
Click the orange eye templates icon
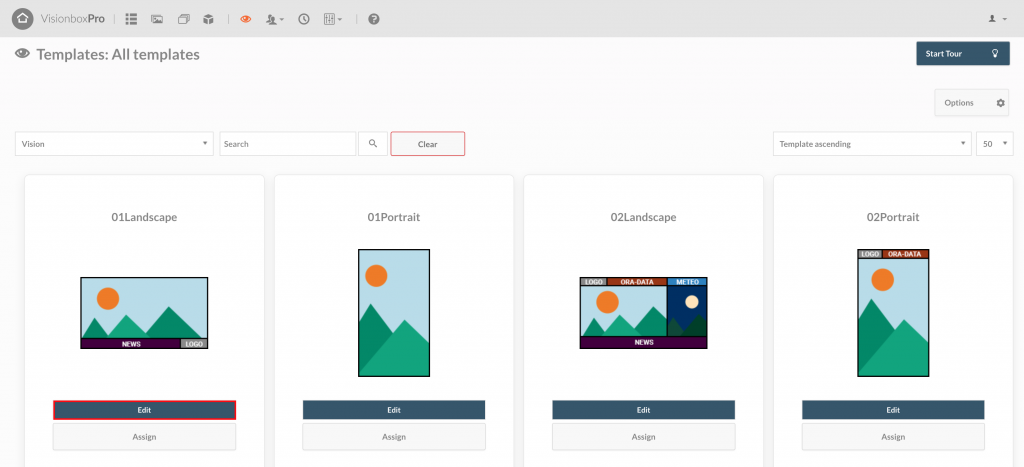[x=246, y=19]
